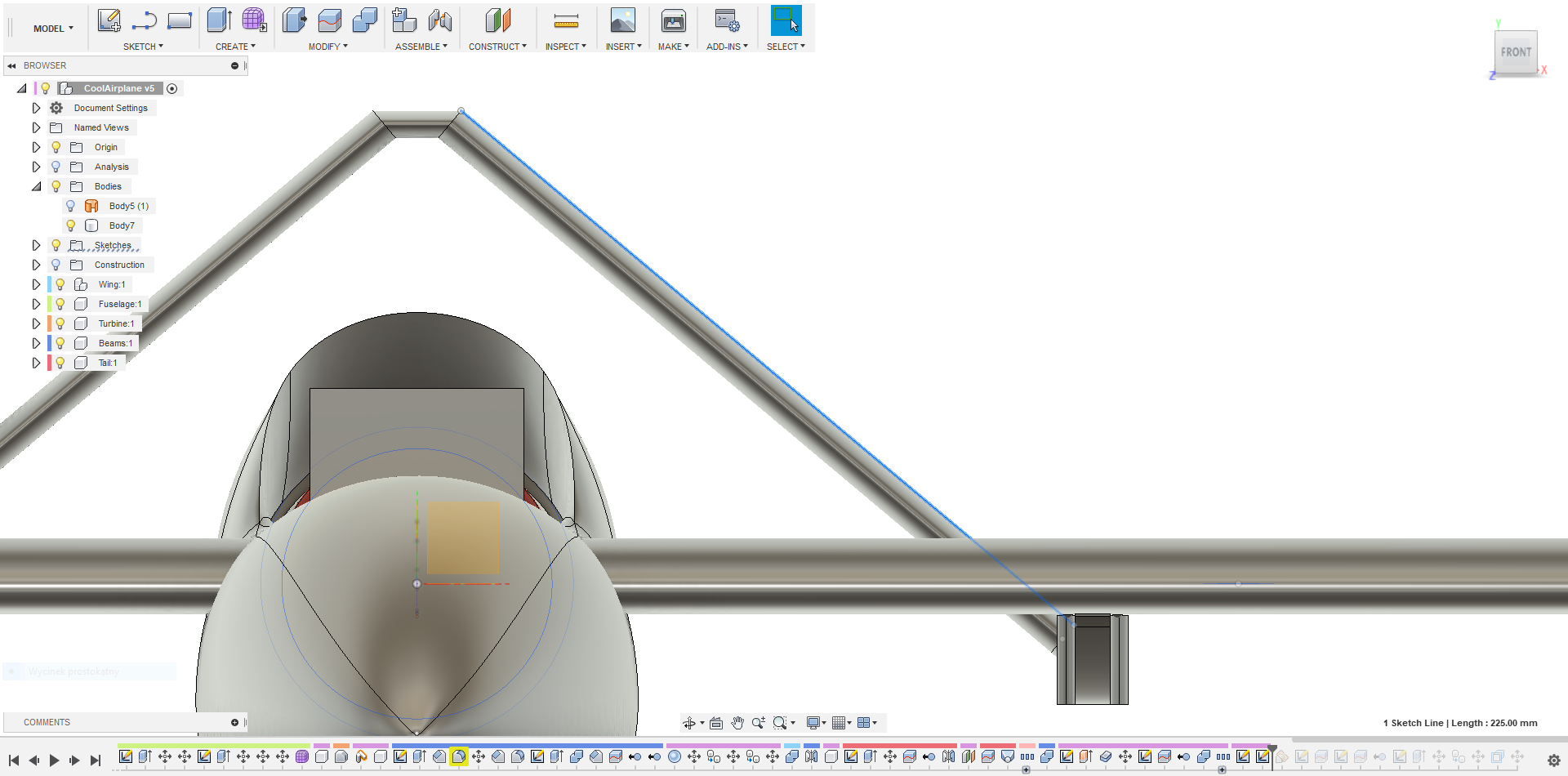The image size is (1568, 776).
Task: Open the MODIFY menu
Action: pos(327,47)
